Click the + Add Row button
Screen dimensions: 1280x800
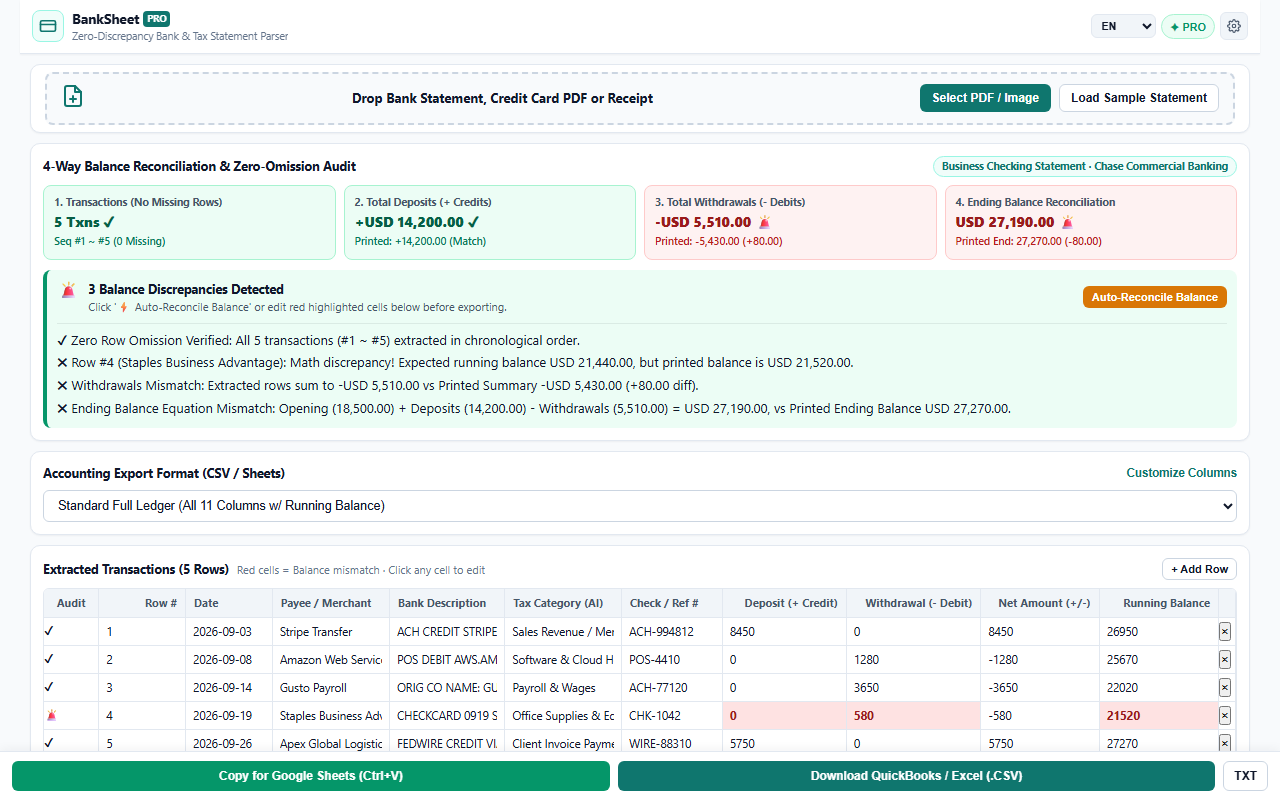[x=1199, y=569]
